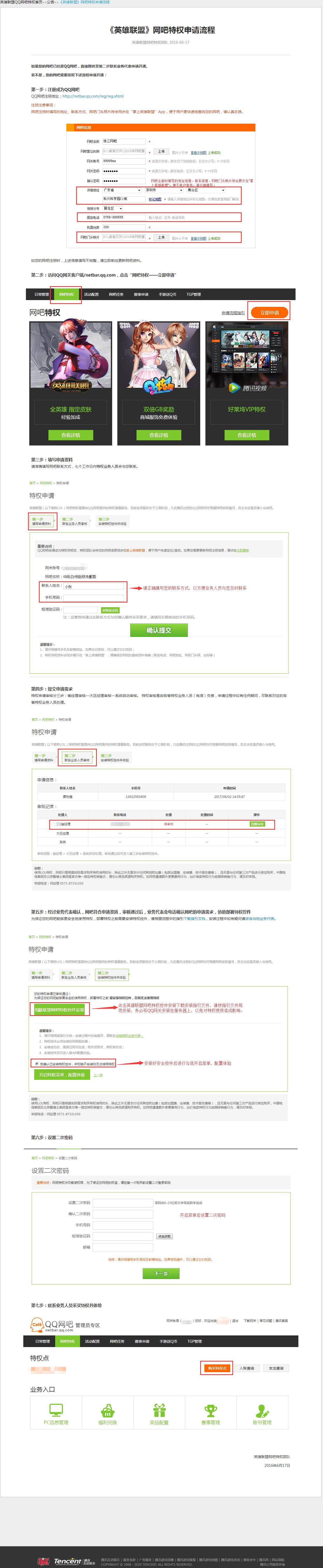Click the 设置二次密码 input field
The height and width of the screenshot is (1568, 323).
tap(123, 1203)
